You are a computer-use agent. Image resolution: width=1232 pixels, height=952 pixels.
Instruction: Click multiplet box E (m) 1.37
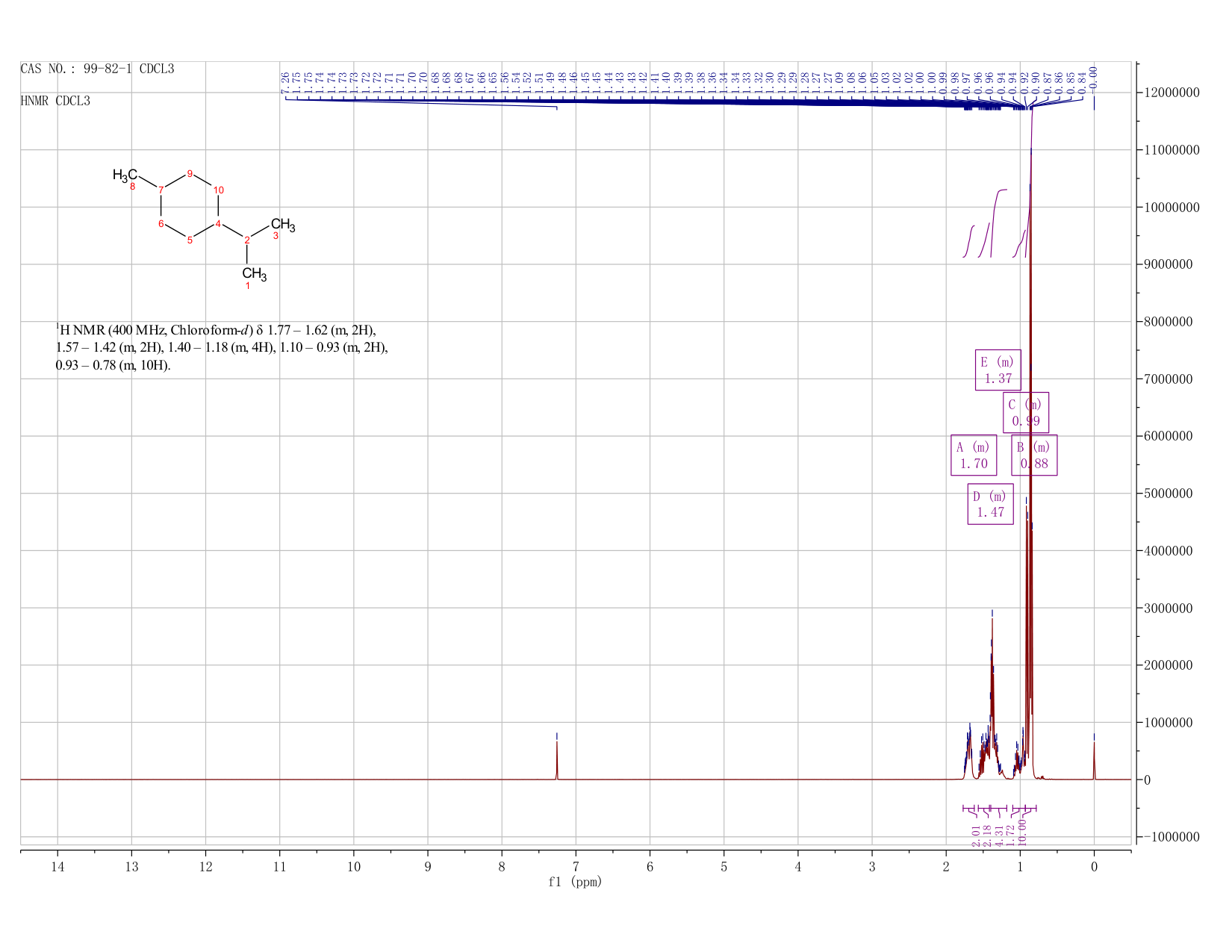click(998, 370)
